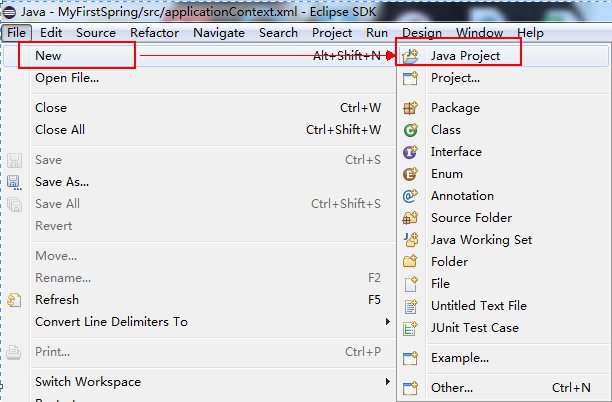Click the Eclipse logo in title bar
The height and width of the screenshot is (402, 612).
click(9, 12)
